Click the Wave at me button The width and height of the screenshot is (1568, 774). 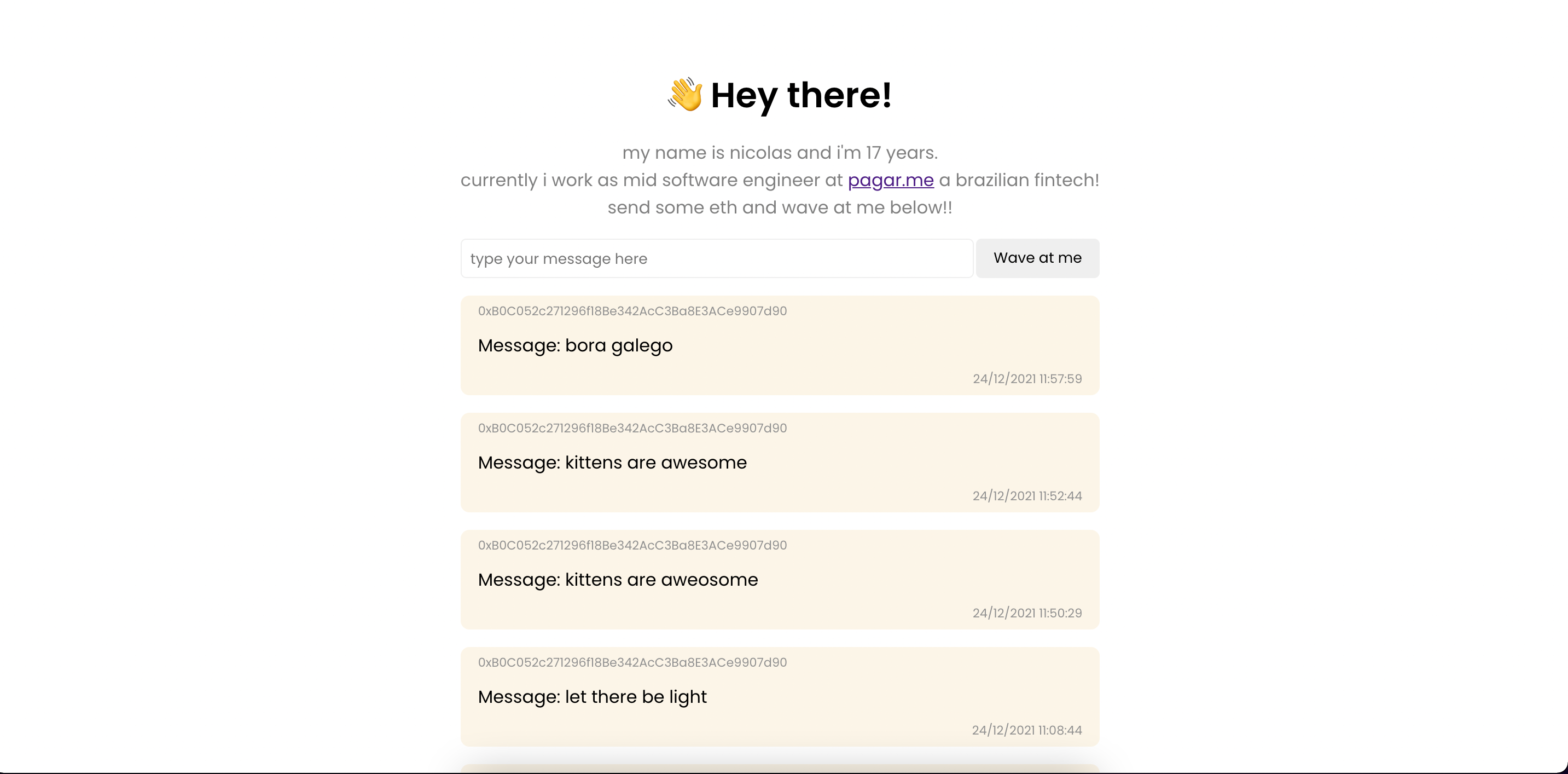1037,258
